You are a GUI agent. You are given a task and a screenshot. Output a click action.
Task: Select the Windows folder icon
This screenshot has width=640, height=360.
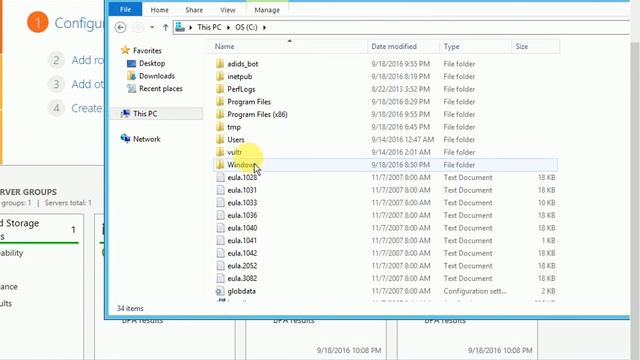click(220, 165)
